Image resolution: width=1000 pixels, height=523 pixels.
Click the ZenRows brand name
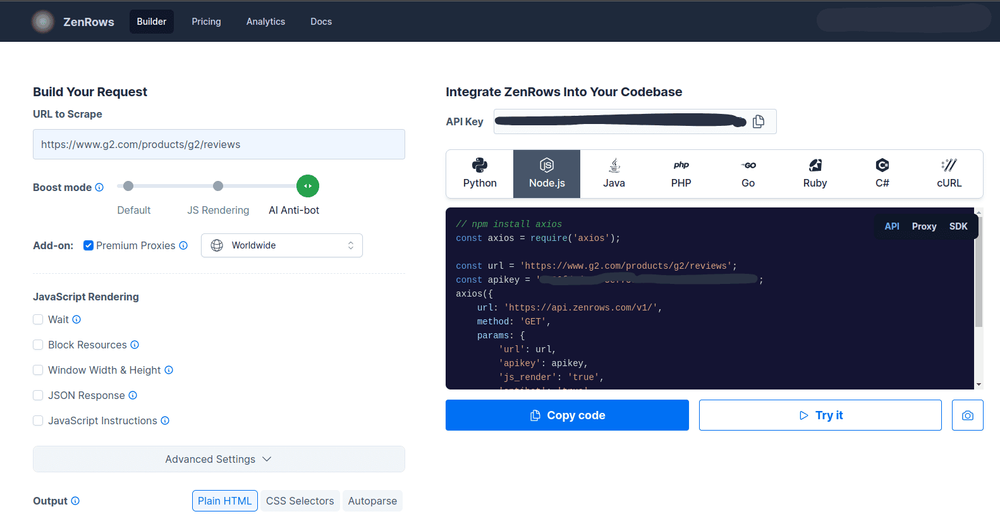(89, 22)
